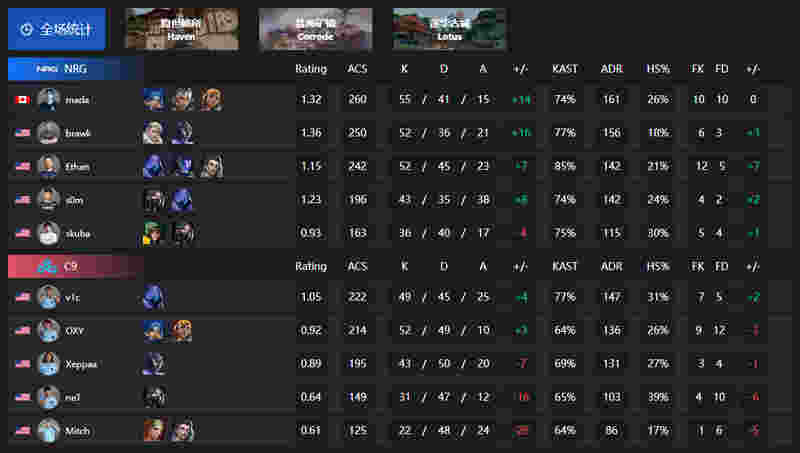This screenshot has height=453, width=800.
Task: Click the Canada flag next to mada
Action: point(22,99)
